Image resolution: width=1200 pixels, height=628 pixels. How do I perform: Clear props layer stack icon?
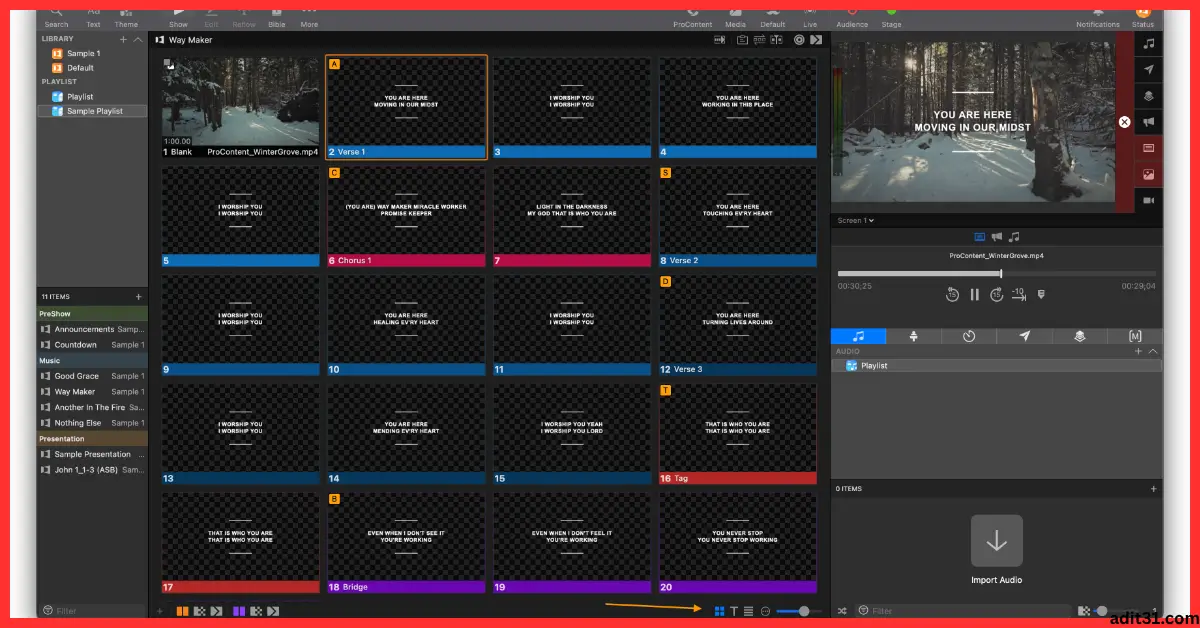1149,96
